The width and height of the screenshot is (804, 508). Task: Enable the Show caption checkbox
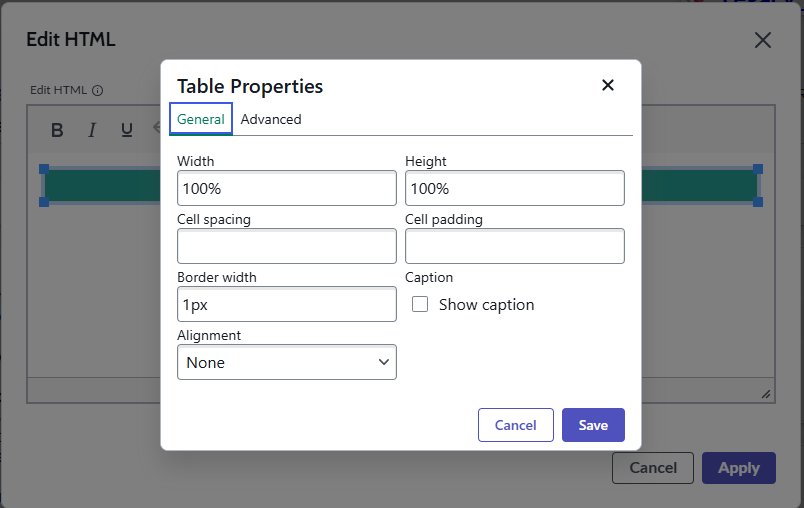click(420, 304)
